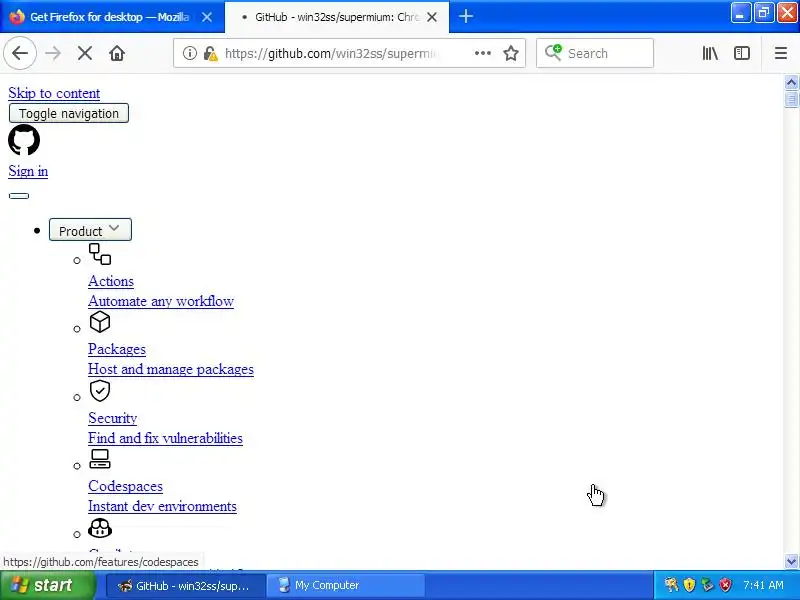Click Find and fix vulnerabilities link
Screen dimensions: 800x600
tap(165, 438)
